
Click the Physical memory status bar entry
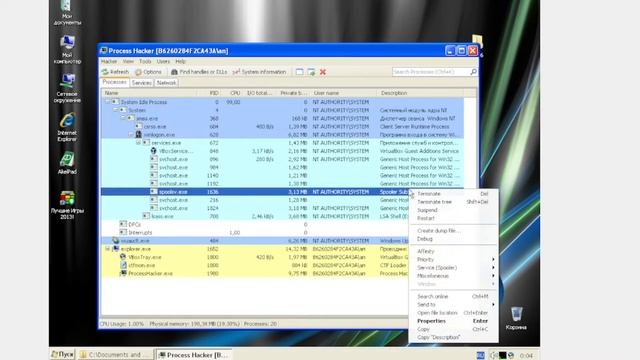coord(194,324)
